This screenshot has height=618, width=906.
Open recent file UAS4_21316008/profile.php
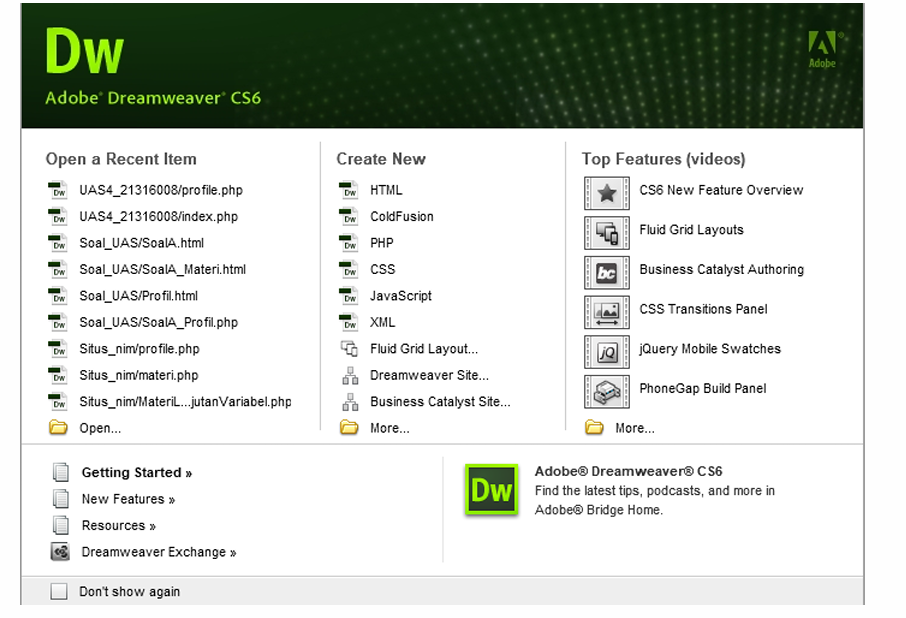(161, 190)
